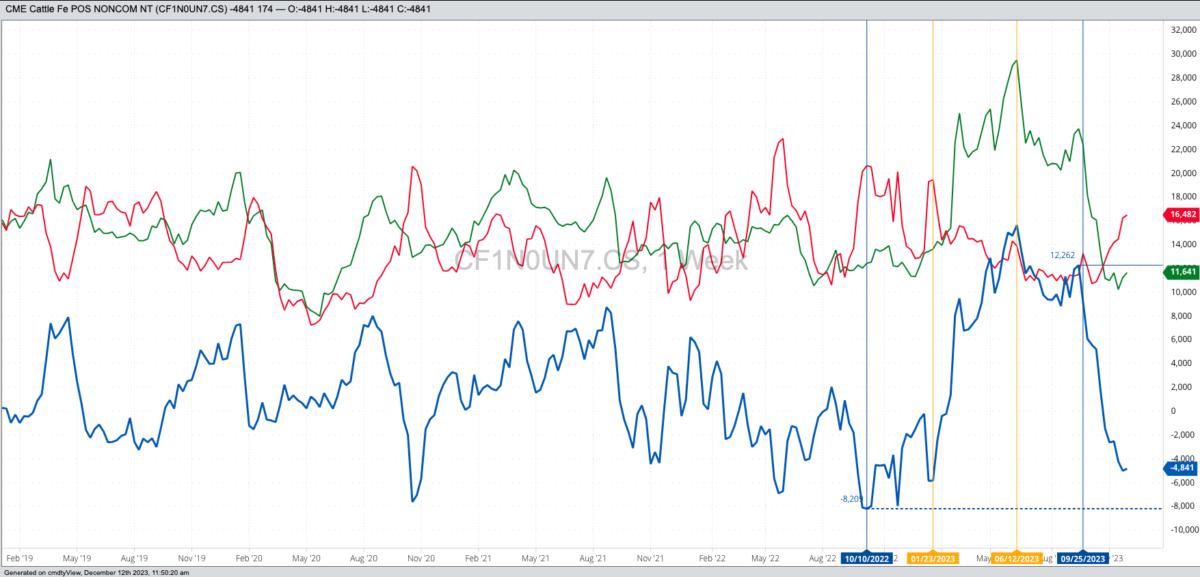Click the 09/25/2023 blue date marker
Image resolution: width=1200 pixels, height=577 pixels.
(x=1084, y=558)
